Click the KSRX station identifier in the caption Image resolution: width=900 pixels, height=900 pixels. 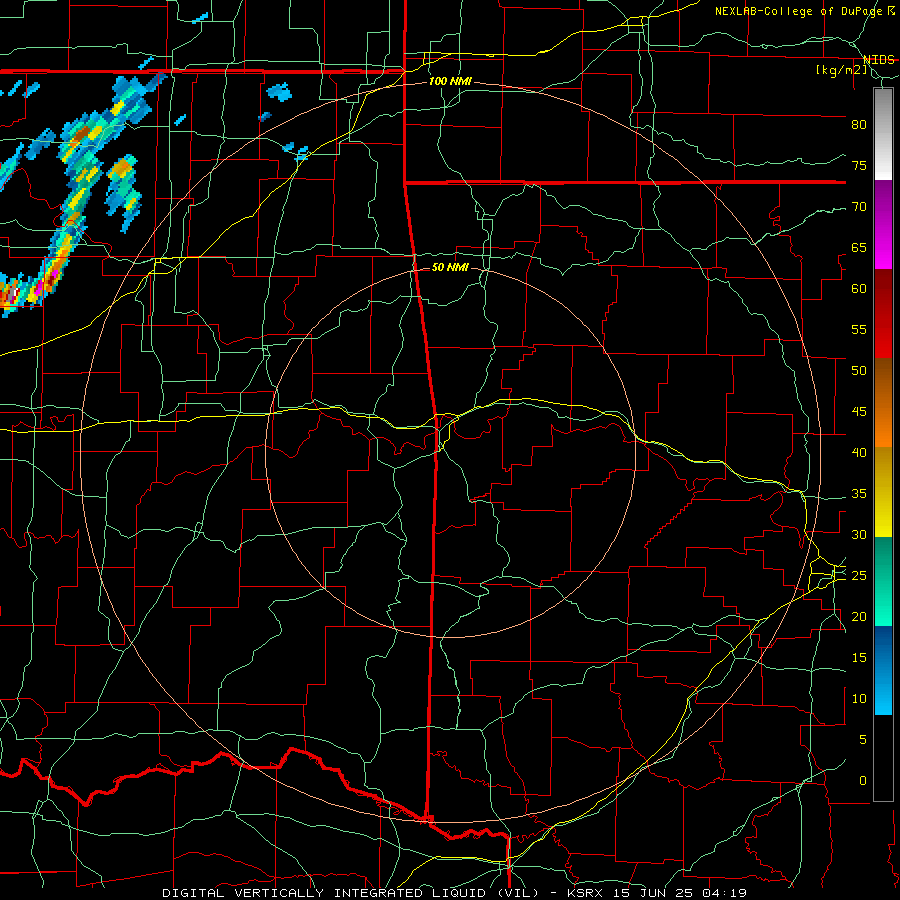click(584, 893)
